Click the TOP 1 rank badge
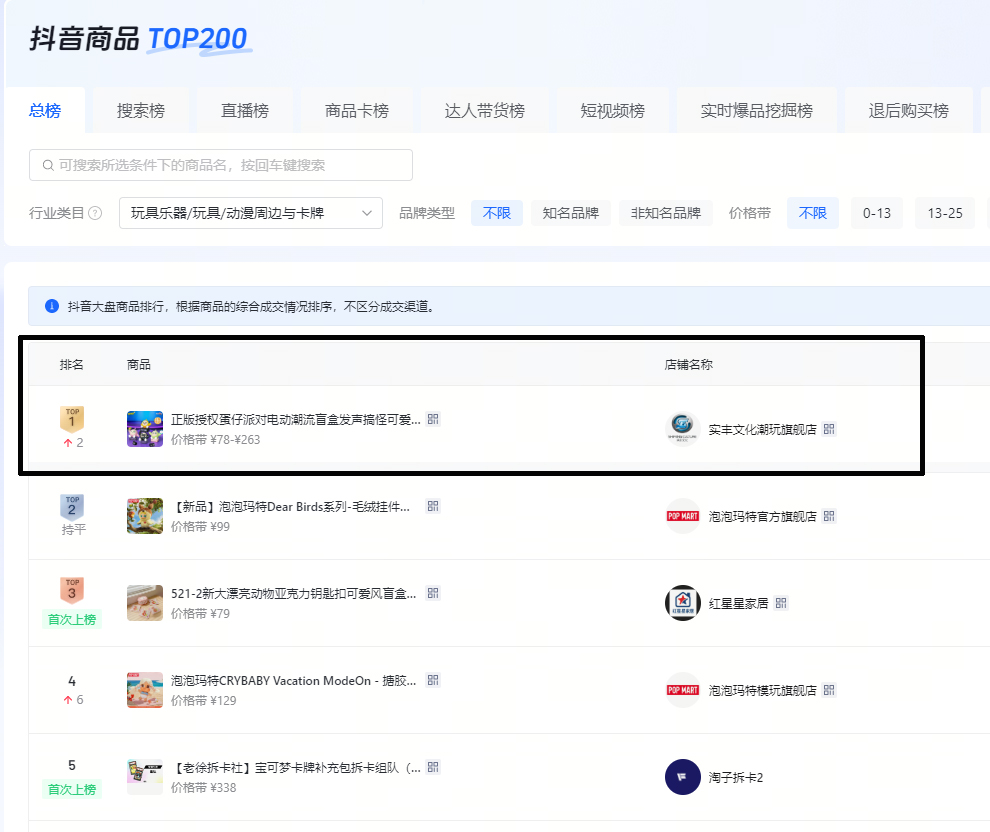 point(72,419)
